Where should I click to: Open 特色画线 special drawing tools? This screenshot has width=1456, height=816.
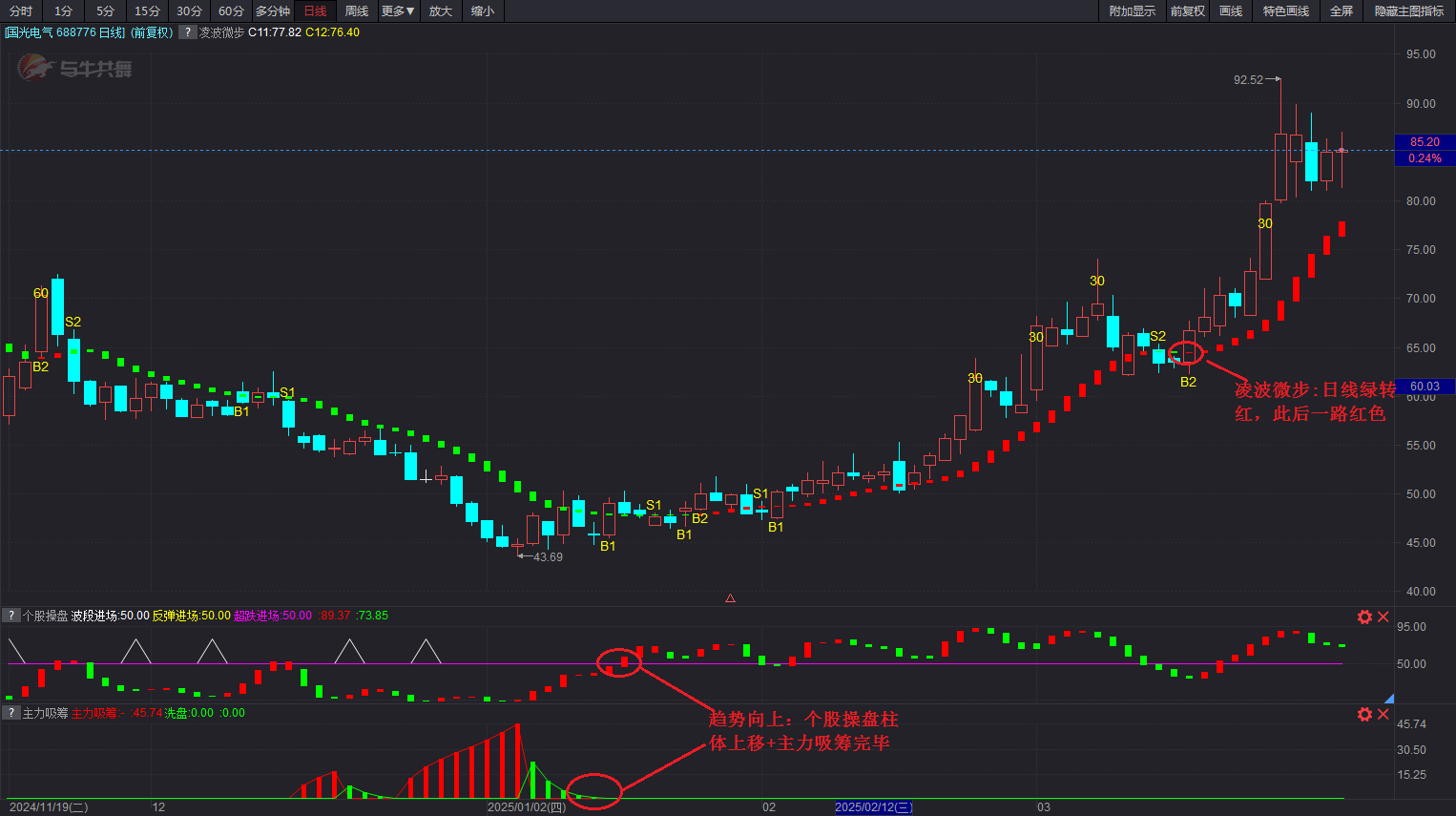[1285, 11]
